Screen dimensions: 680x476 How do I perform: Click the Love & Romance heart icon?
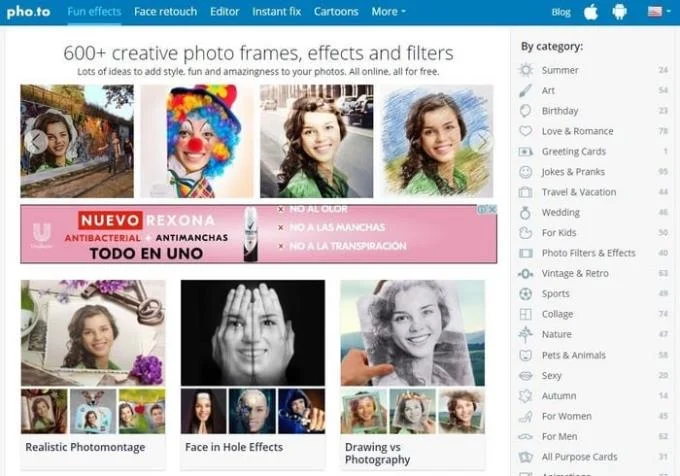pyautogui.click(x=526, y=131)
